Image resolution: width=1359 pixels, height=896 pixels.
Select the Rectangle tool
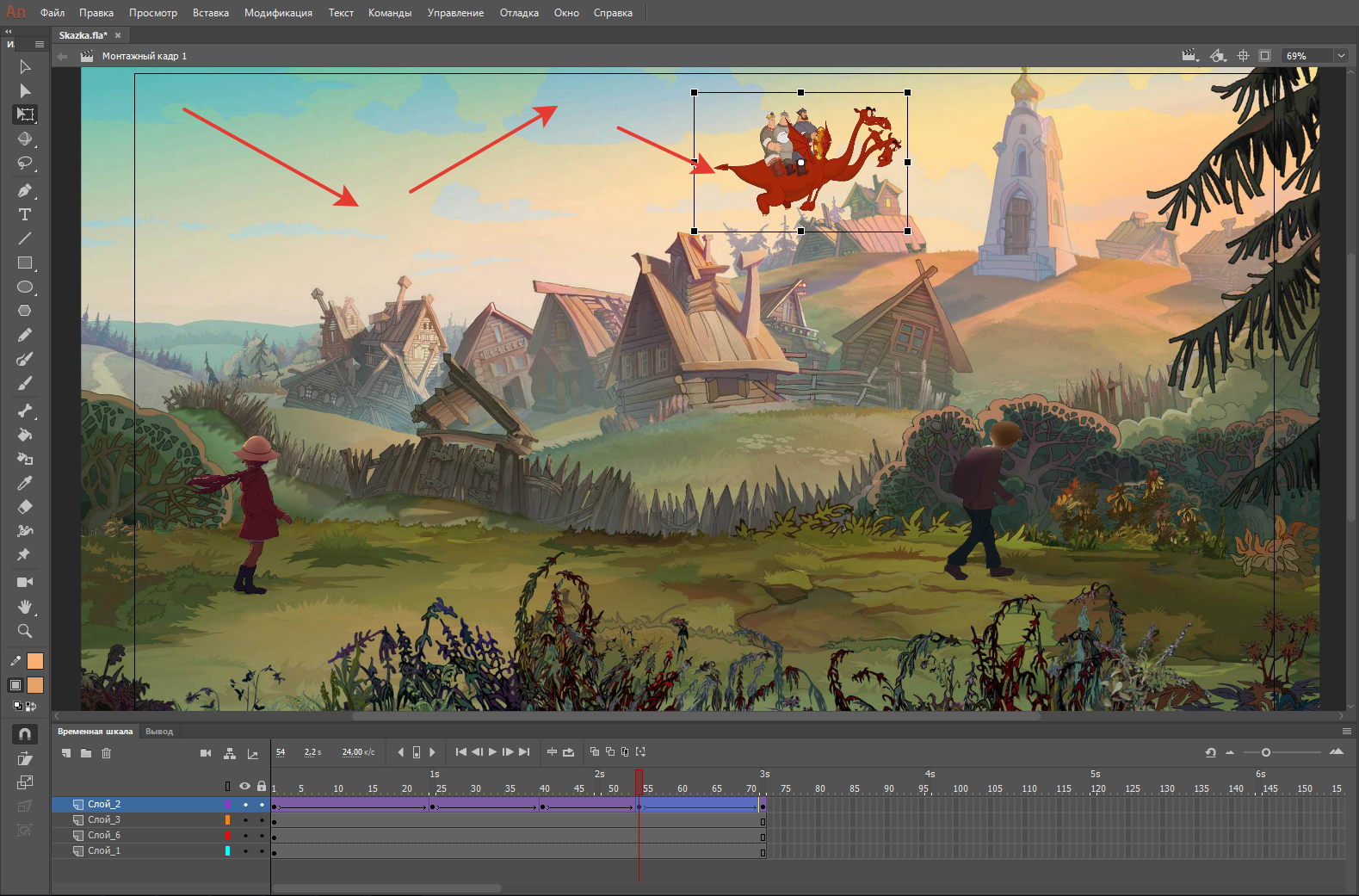click(25, 263)
